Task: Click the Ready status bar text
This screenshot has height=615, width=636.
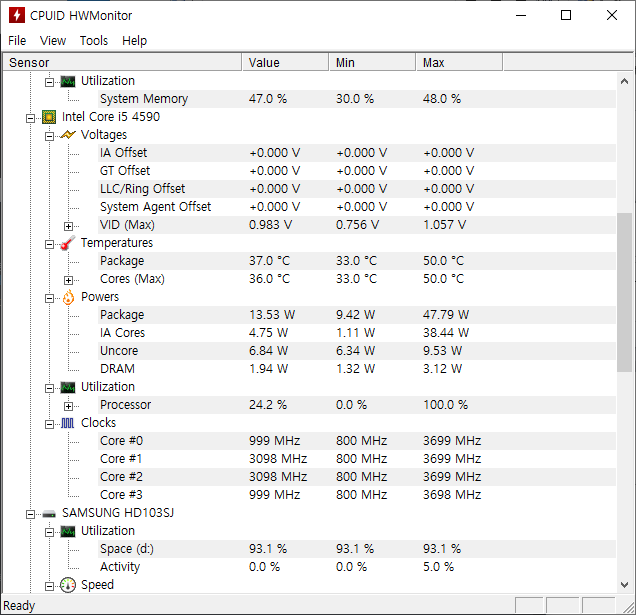Action: [x=19, y=606]
